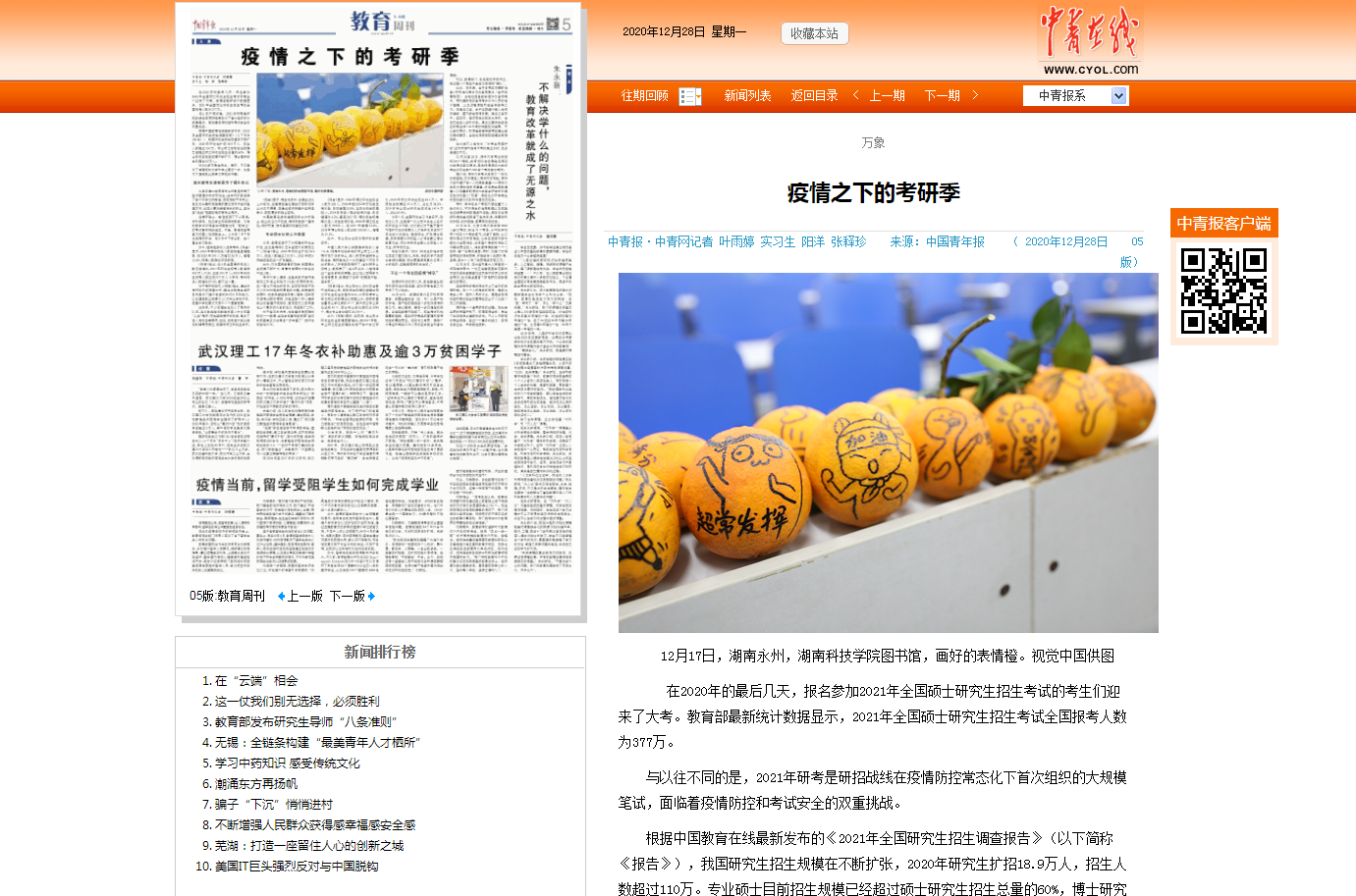Screen dimensions: 1356x896
Task: Click the right chevron after 下一期
Action: point(975,95)
